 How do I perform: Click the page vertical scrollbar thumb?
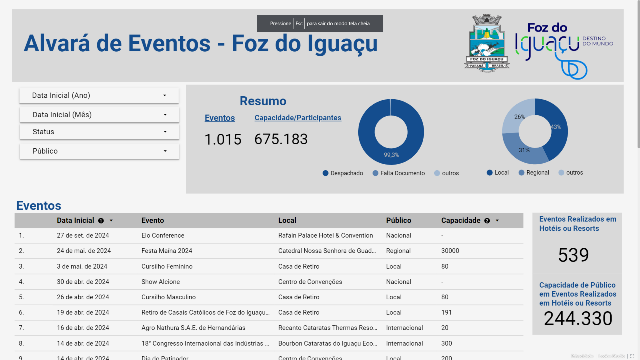tap(638, 73)
